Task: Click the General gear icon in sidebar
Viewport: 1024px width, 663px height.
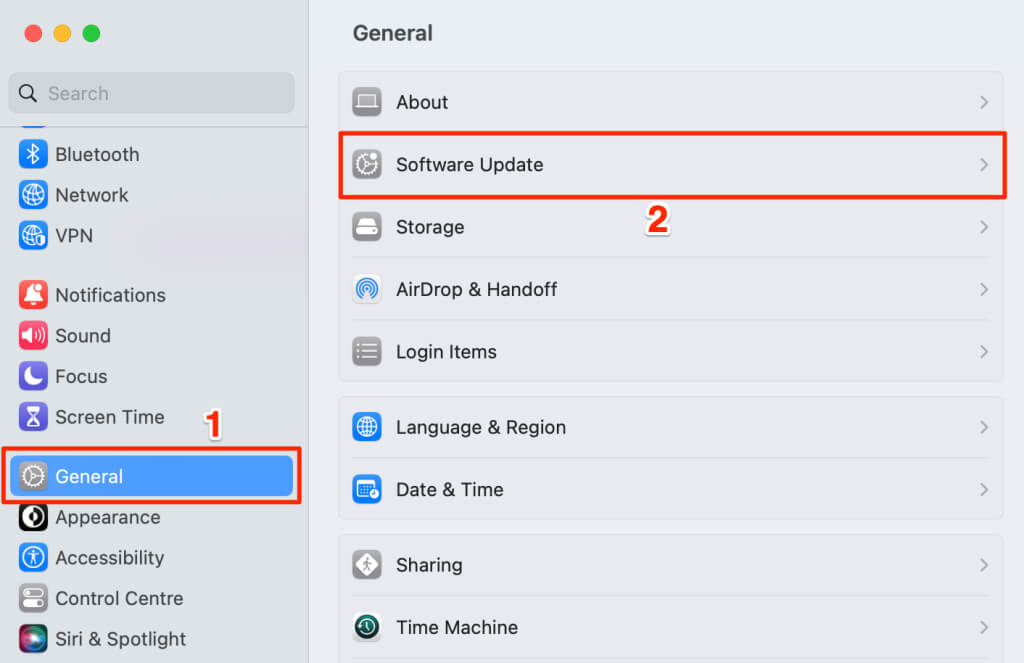Action: [33, 476]
